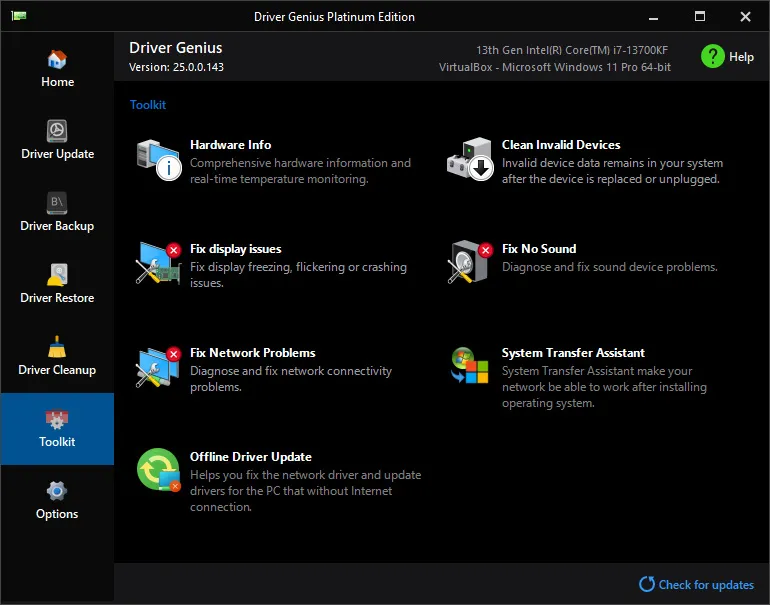Viewport: 770px width, 605px height.
Task: Click the Fix display issues icon
Action: pyautogui.click(x=159, y=263)
